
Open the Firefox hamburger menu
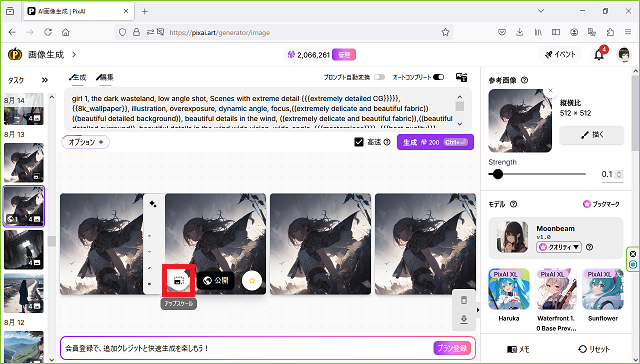tap(628, 32)
